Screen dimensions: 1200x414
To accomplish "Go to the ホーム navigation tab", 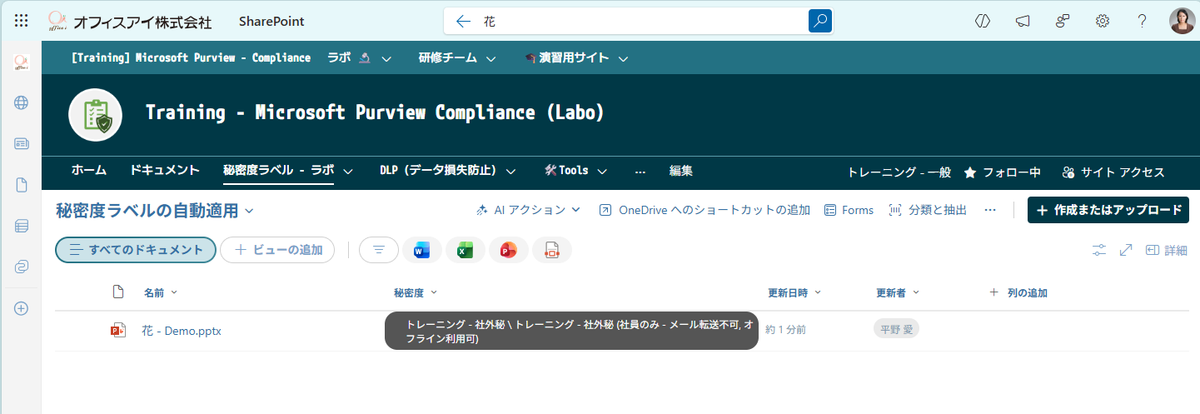I will tap(89, 171).
